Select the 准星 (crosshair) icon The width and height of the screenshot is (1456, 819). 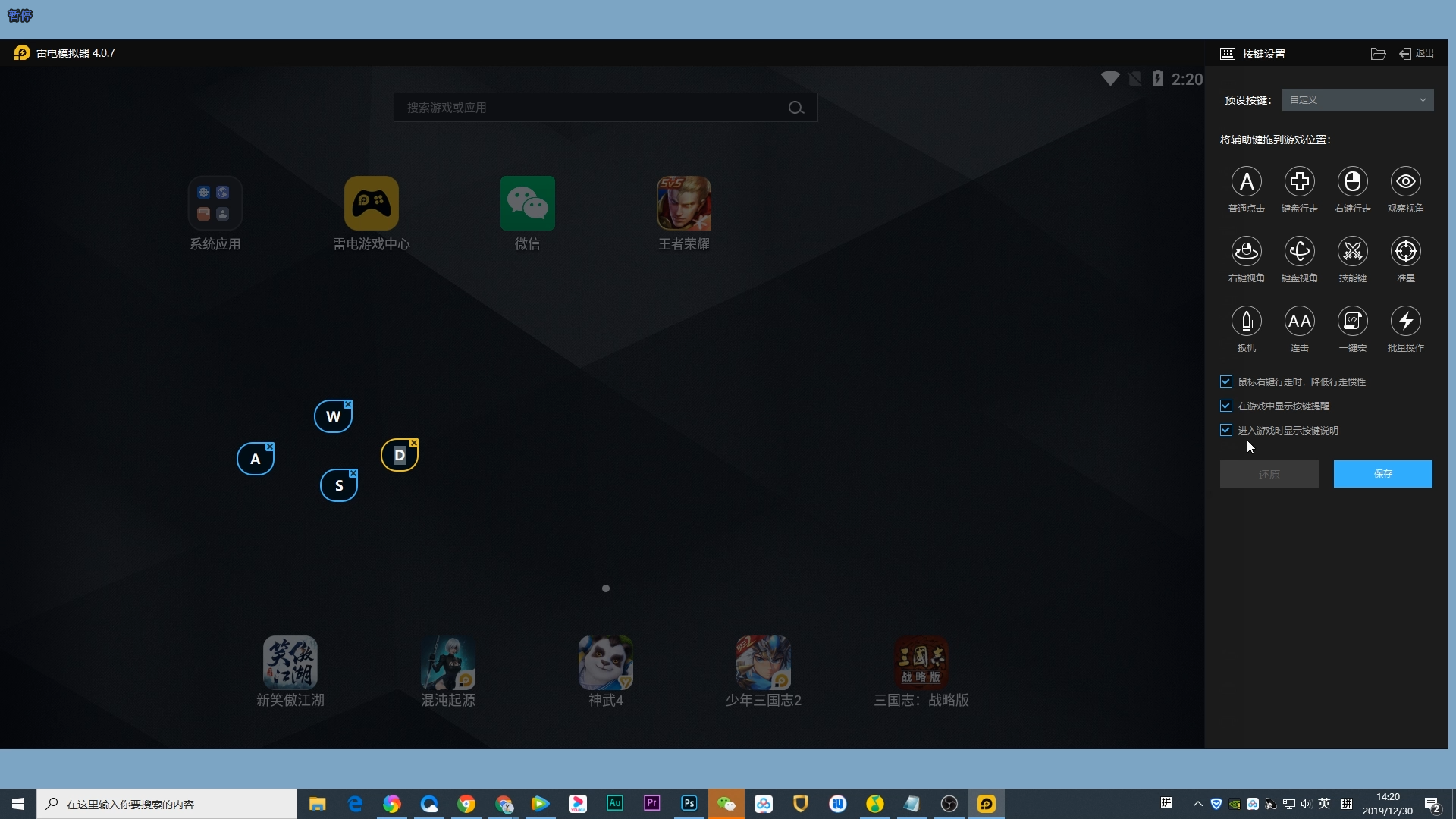[1405, 252]
